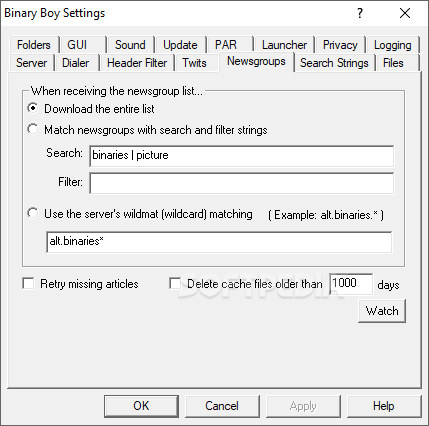
Task: Confirm settings with OK button
Action: pos(141,406)
